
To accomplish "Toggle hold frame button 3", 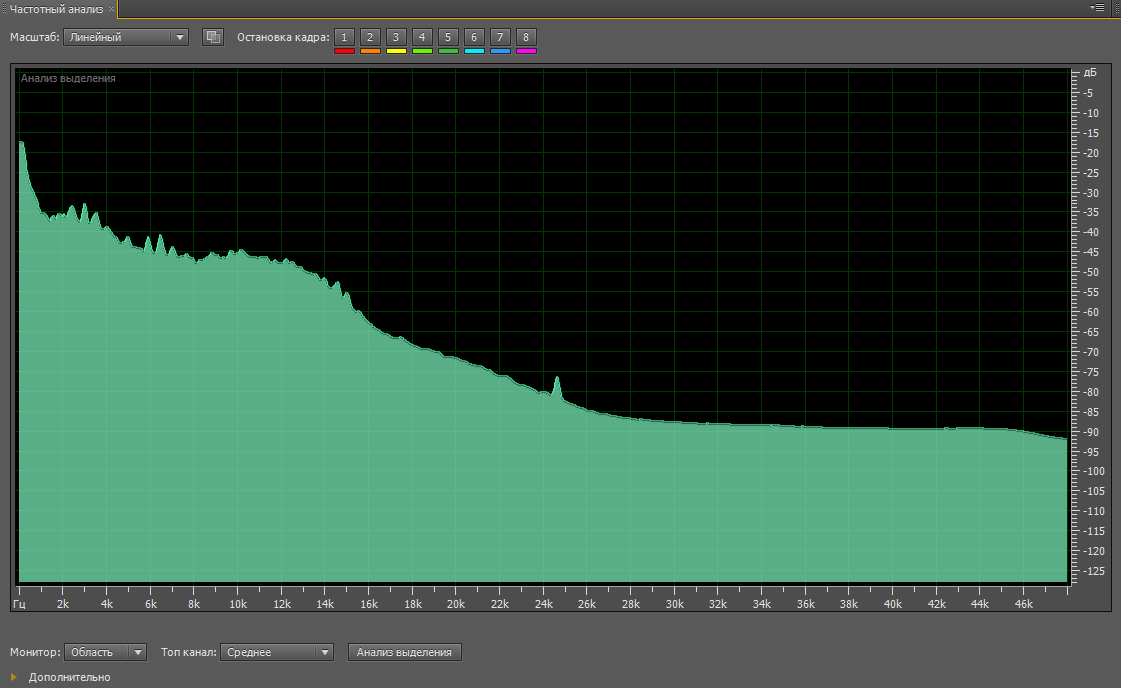I will tap(396, 37).
